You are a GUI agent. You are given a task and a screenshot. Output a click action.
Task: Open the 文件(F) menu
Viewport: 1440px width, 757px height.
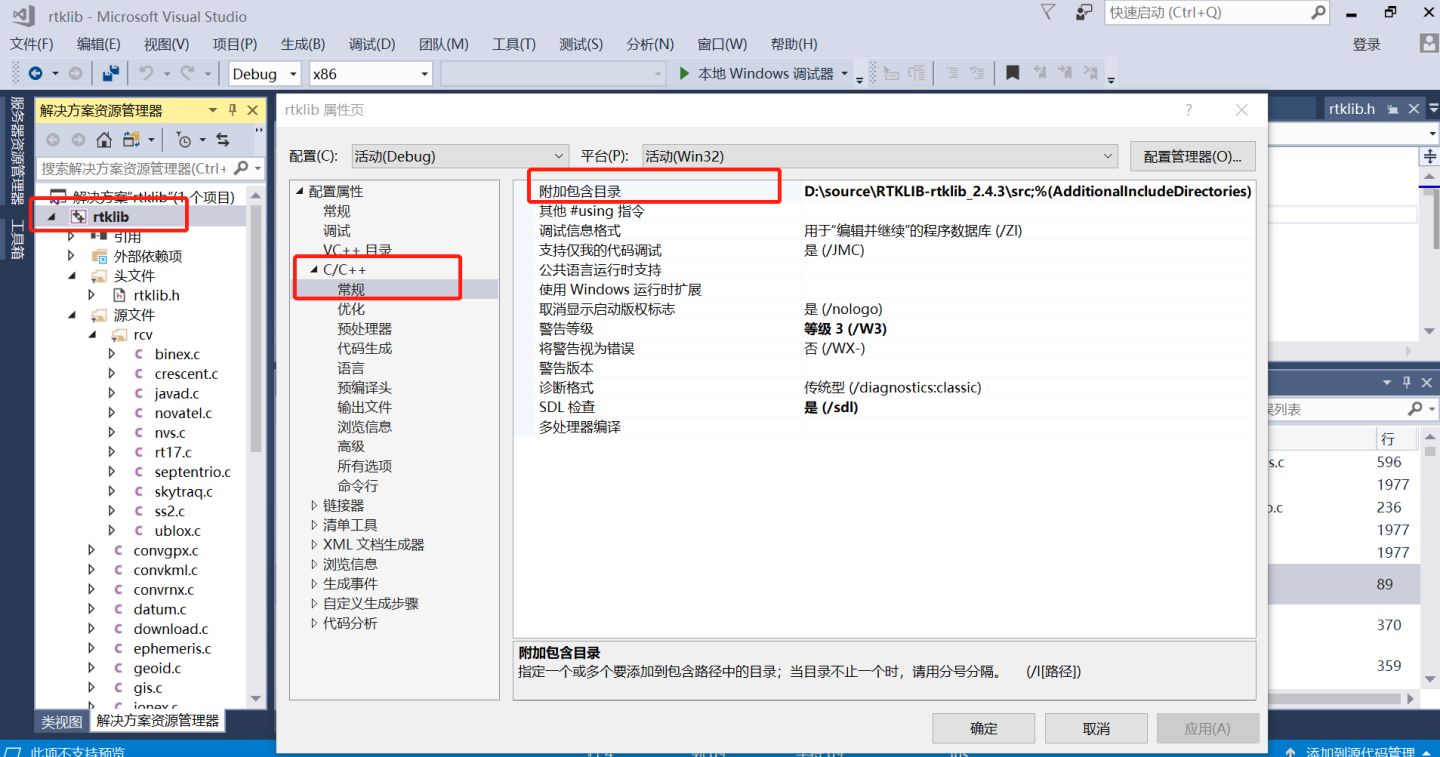click(31, 44)
